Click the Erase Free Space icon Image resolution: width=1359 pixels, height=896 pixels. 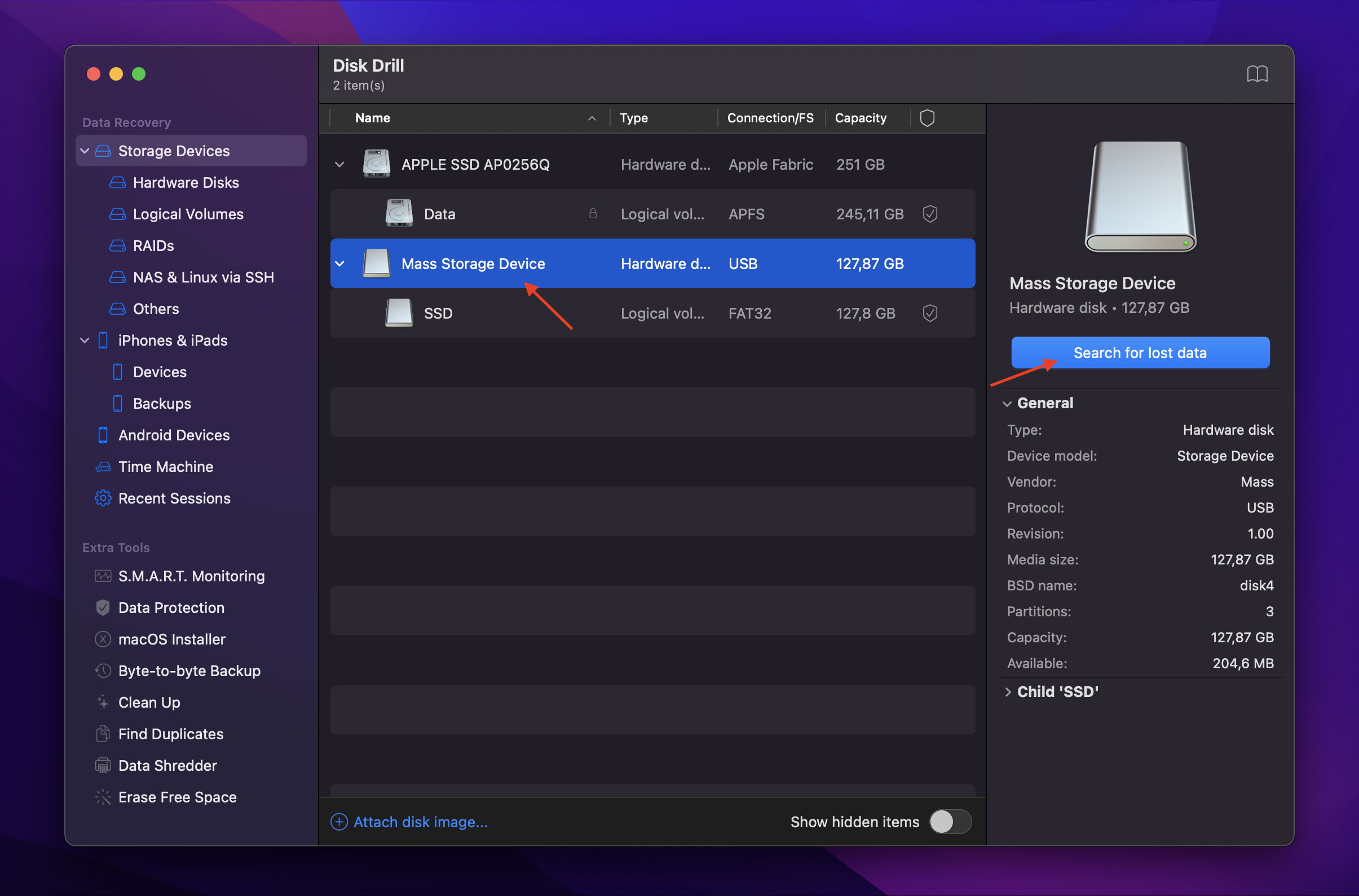[x=103, y=797]
